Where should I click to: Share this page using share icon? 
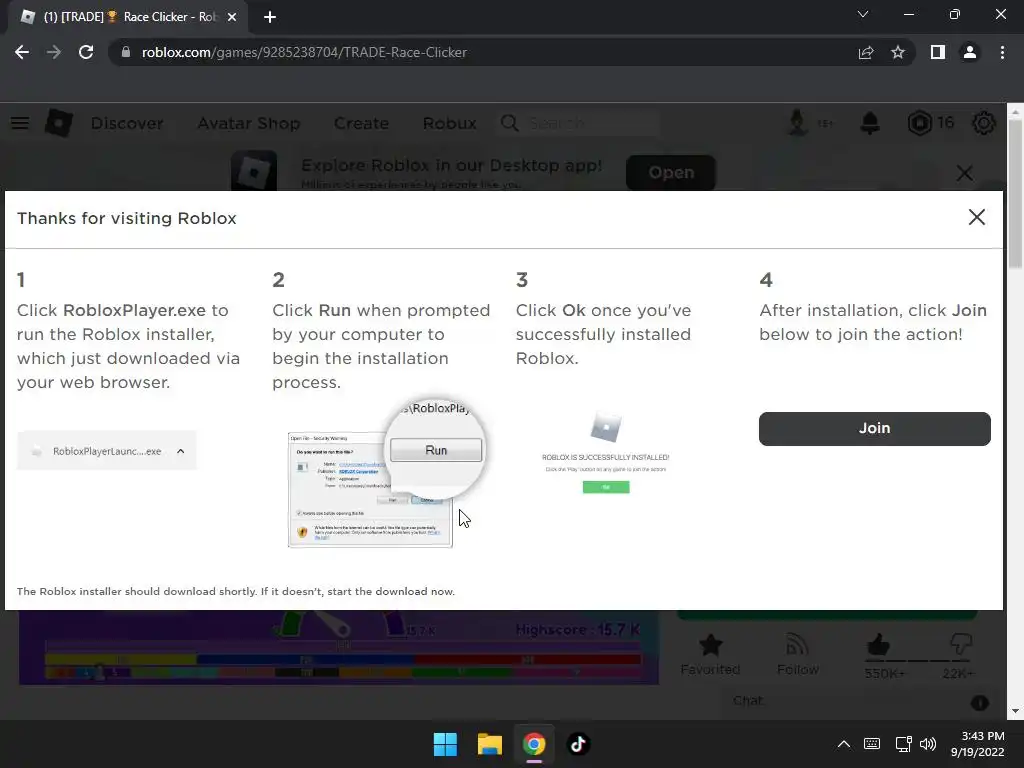point(866,52)
